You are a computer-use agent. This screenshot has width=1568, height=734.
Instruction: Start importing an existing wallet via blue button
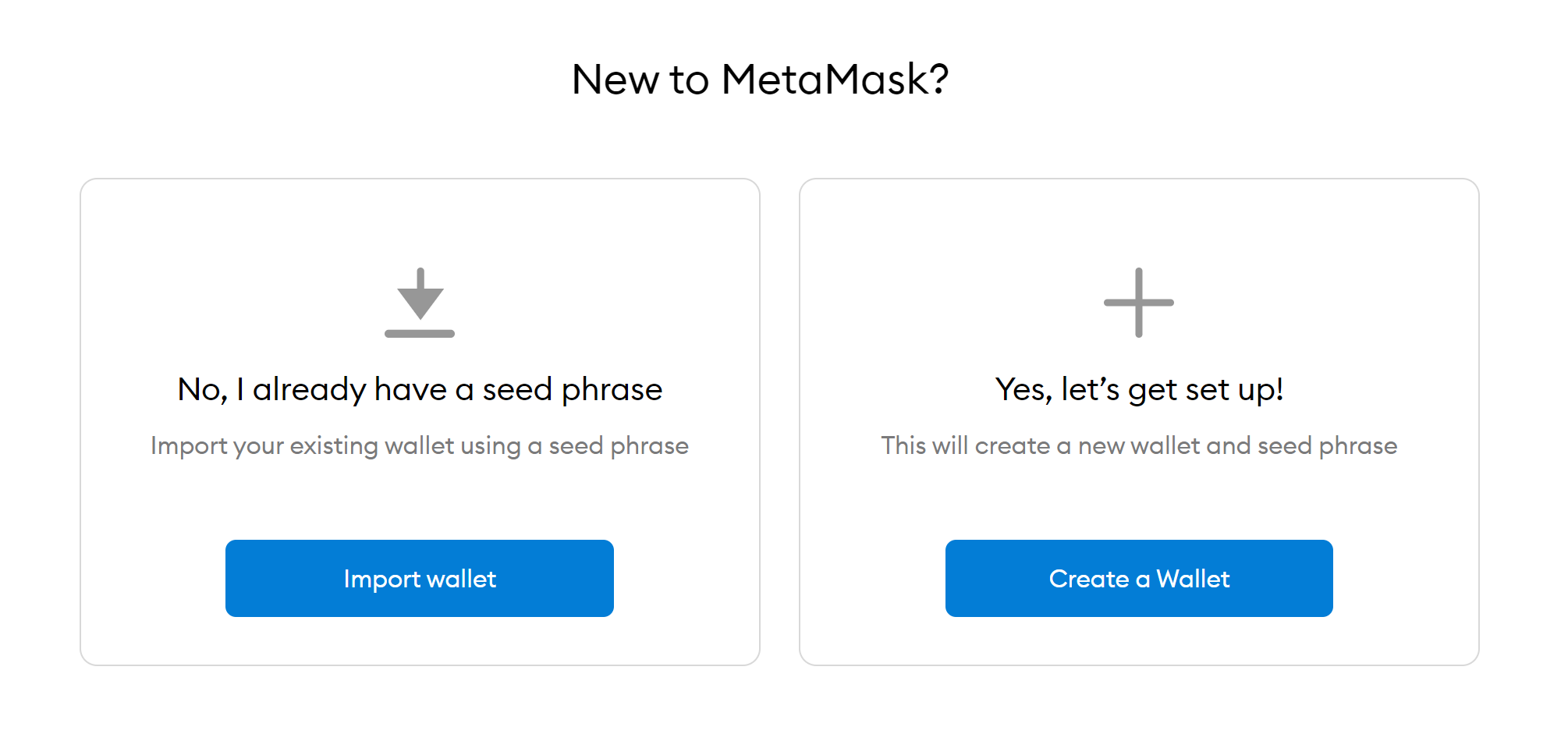(420, 578)
